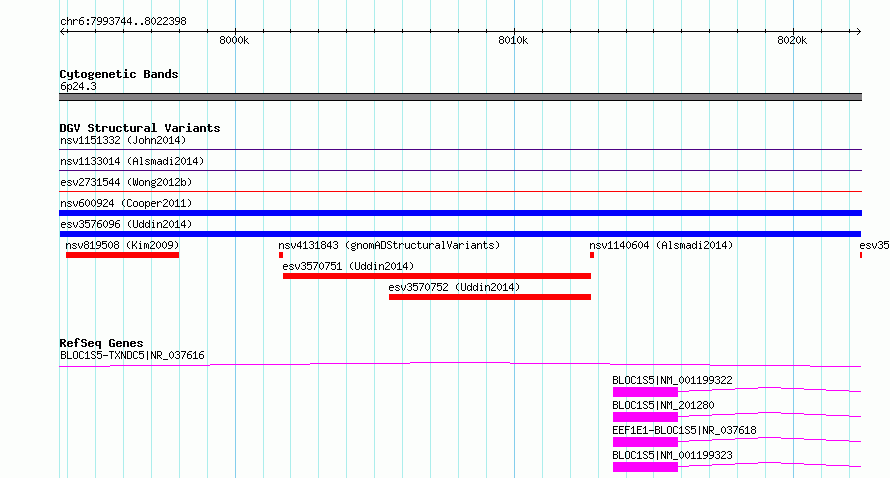Click the magenta exon of BLOC1S5|NM_201280
The width and height of the screenshot is (890, 478).
(645, 417)
